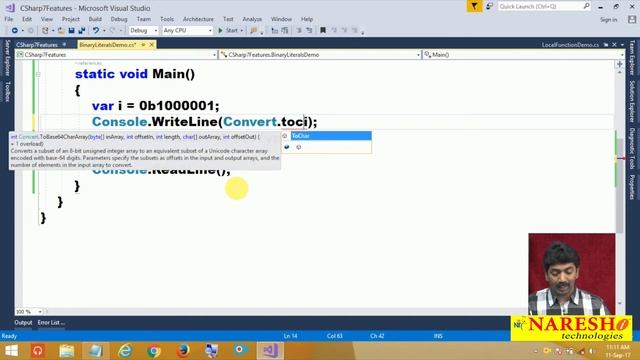This screenshot has height=360, width=640.
Task: Click the Open File toolbar icon
Action: coord(61,31)
